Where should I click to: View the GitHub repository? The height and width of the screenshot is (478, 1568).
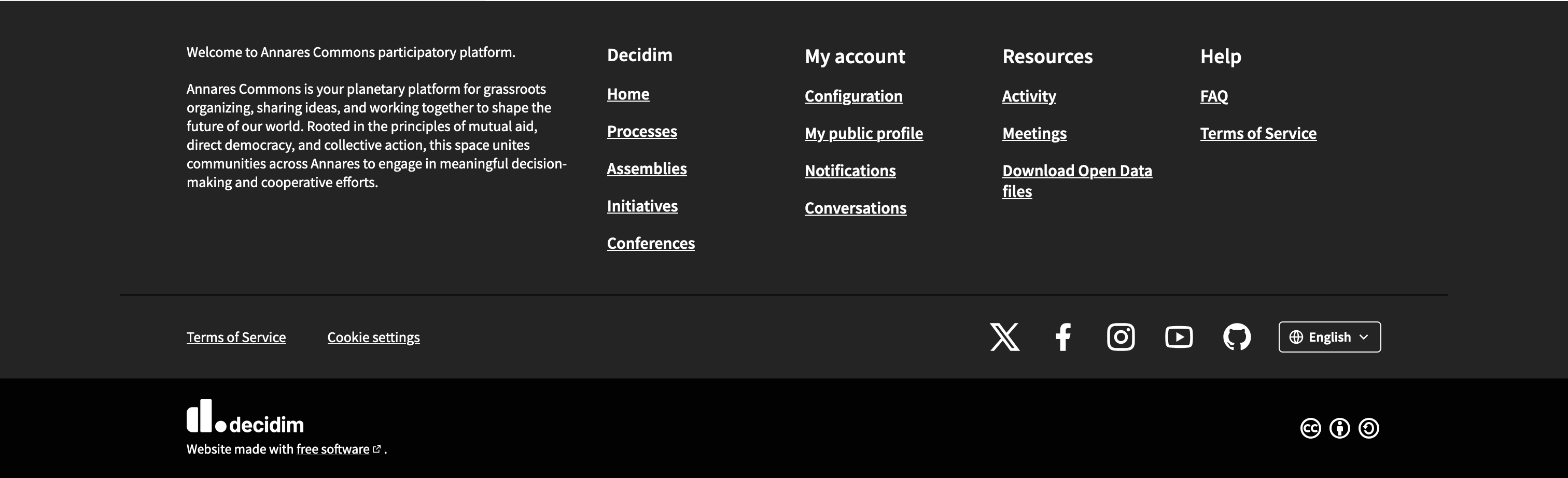click(1236, 337)
